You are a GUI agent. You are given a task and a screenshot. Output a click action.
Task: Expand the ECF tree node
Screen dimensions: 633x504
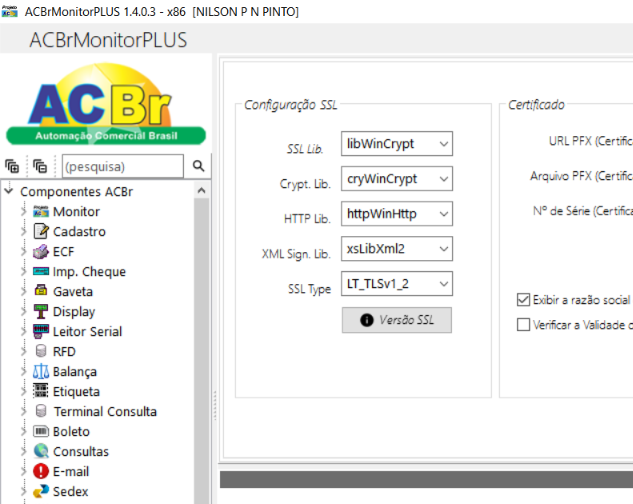point(23,251)
